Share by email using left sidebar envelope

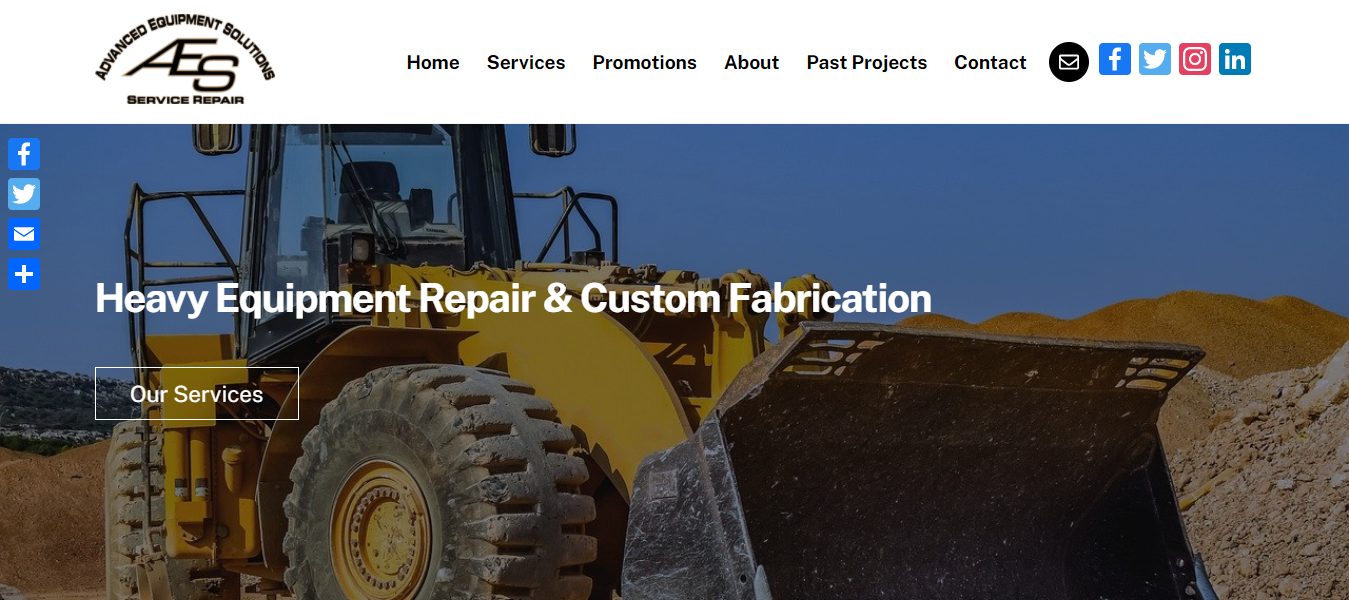tap(24, 234)
